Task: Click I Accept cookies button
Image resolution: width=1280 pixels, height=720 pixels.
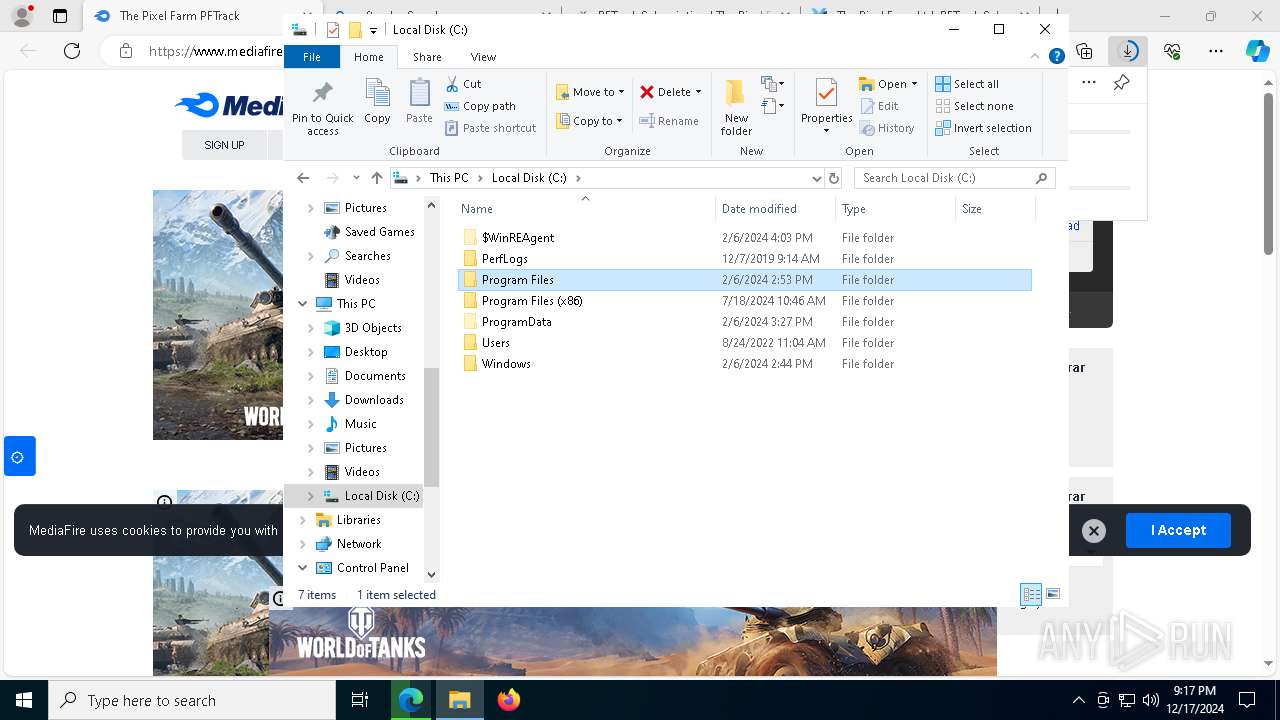Action: [x=1178, y=530]
